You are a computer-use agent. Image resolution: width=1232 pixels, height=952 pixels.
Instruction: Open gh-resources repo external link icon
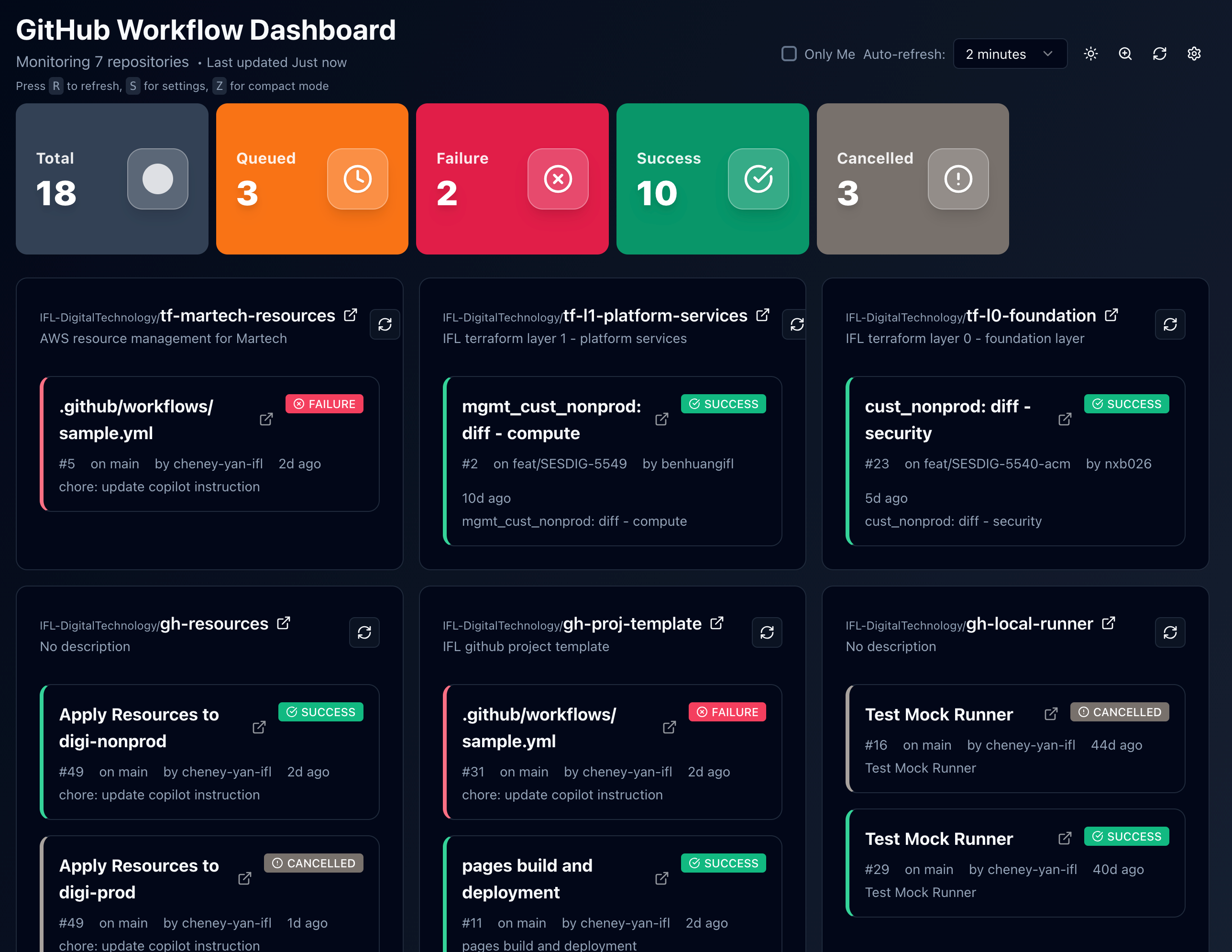tap(283, 623)
